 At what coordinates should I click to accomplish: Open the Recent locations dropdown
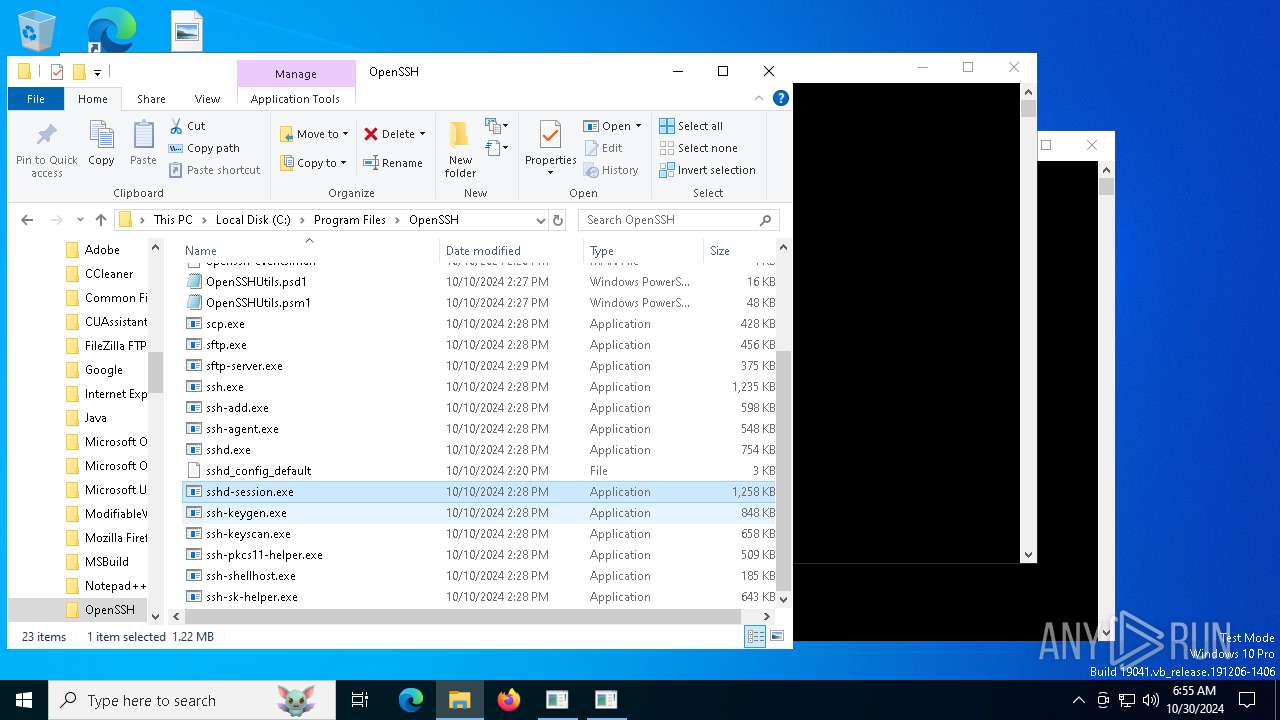click(78, 220)
